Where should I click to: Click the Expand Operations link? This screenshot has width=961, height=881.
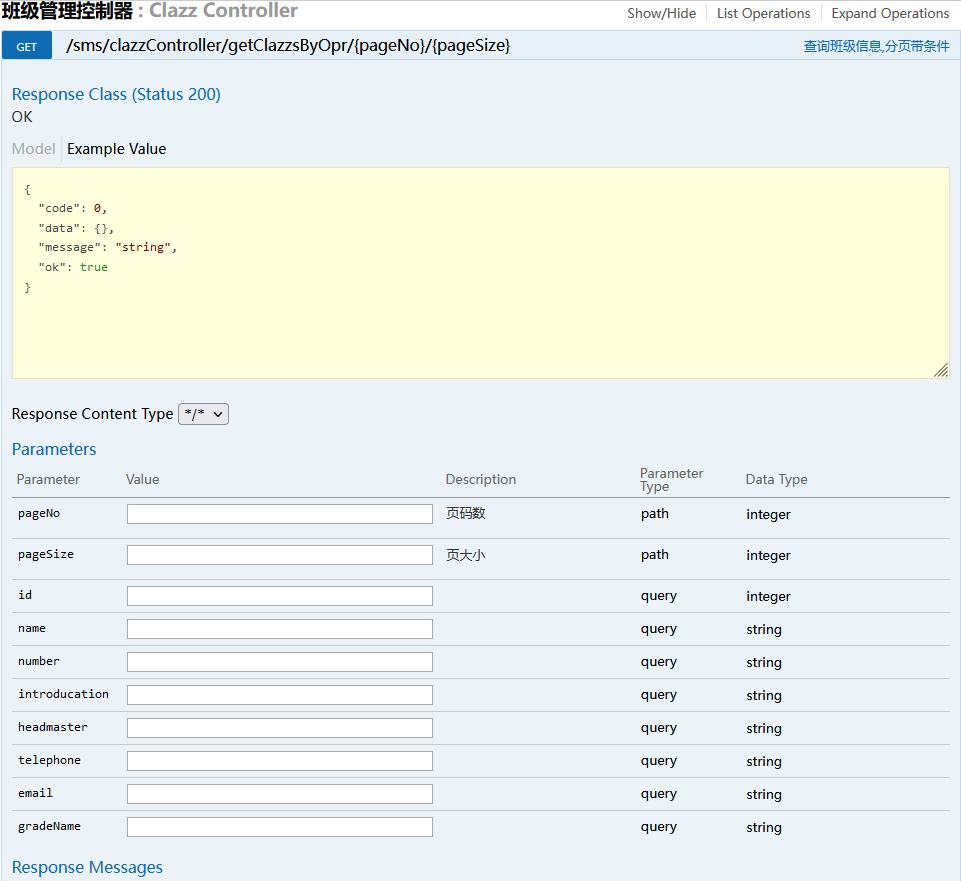click(890, 13)
